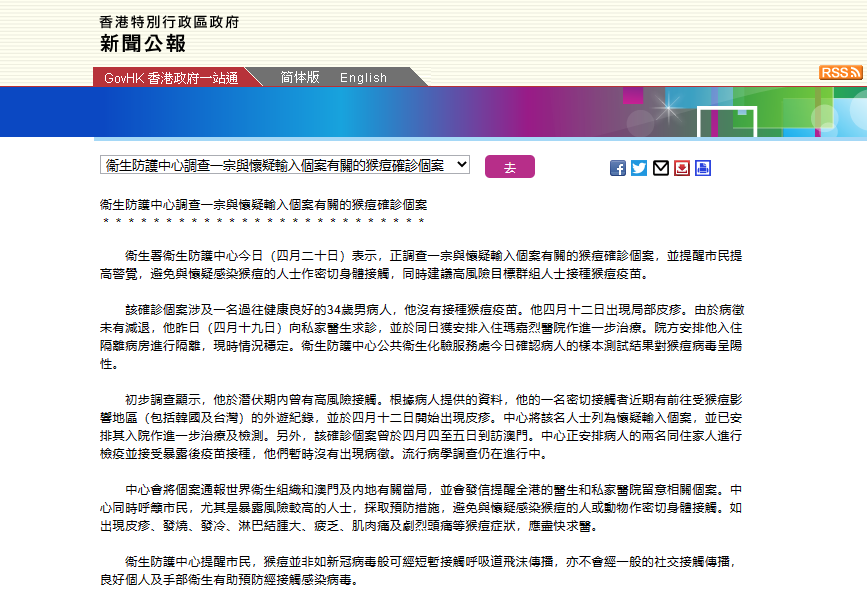Click the blue print icon
The width and height of the screenshot is (867, 594).
tap(703, 168)
